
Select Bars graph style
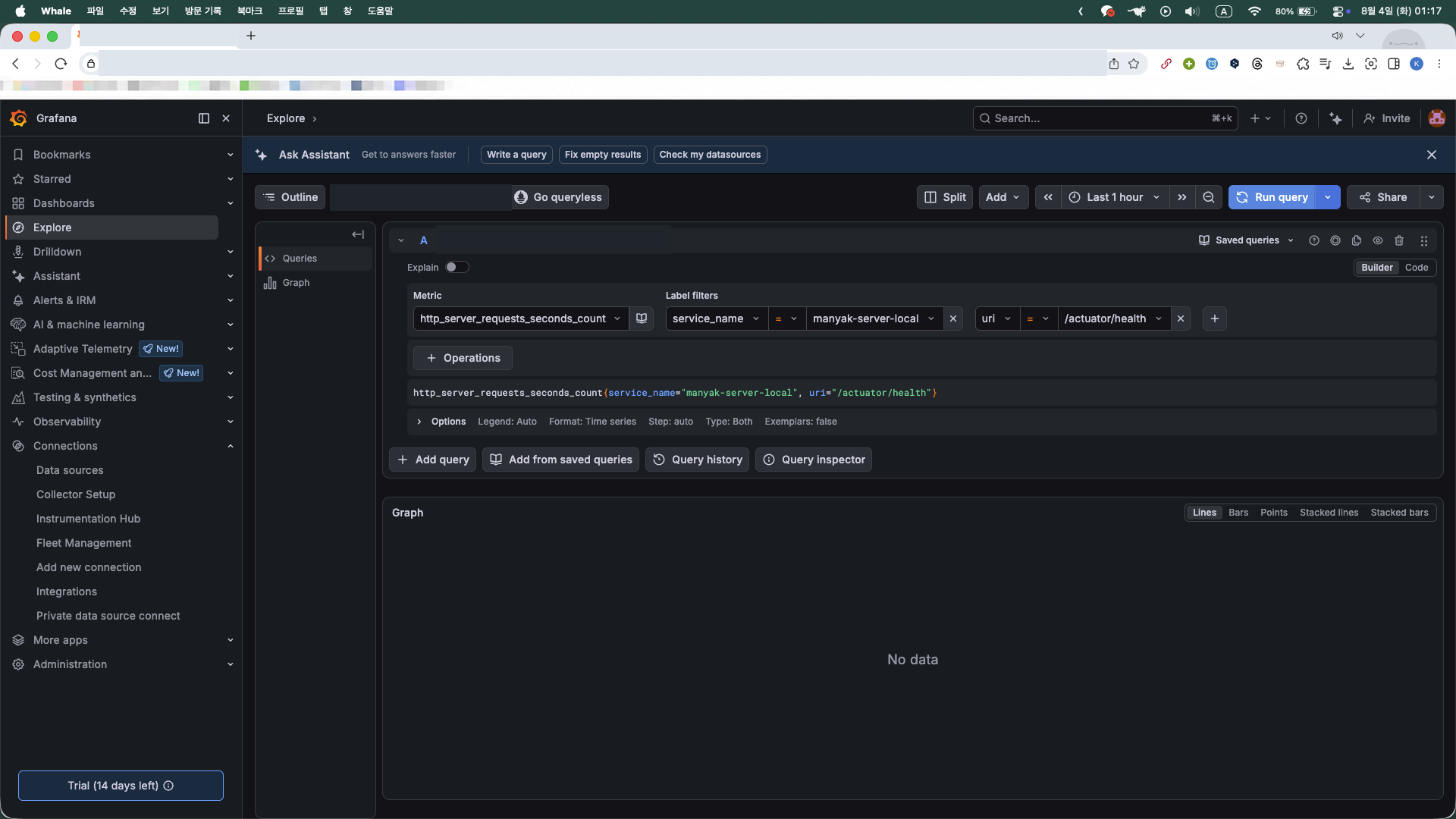pos(1238,513)
